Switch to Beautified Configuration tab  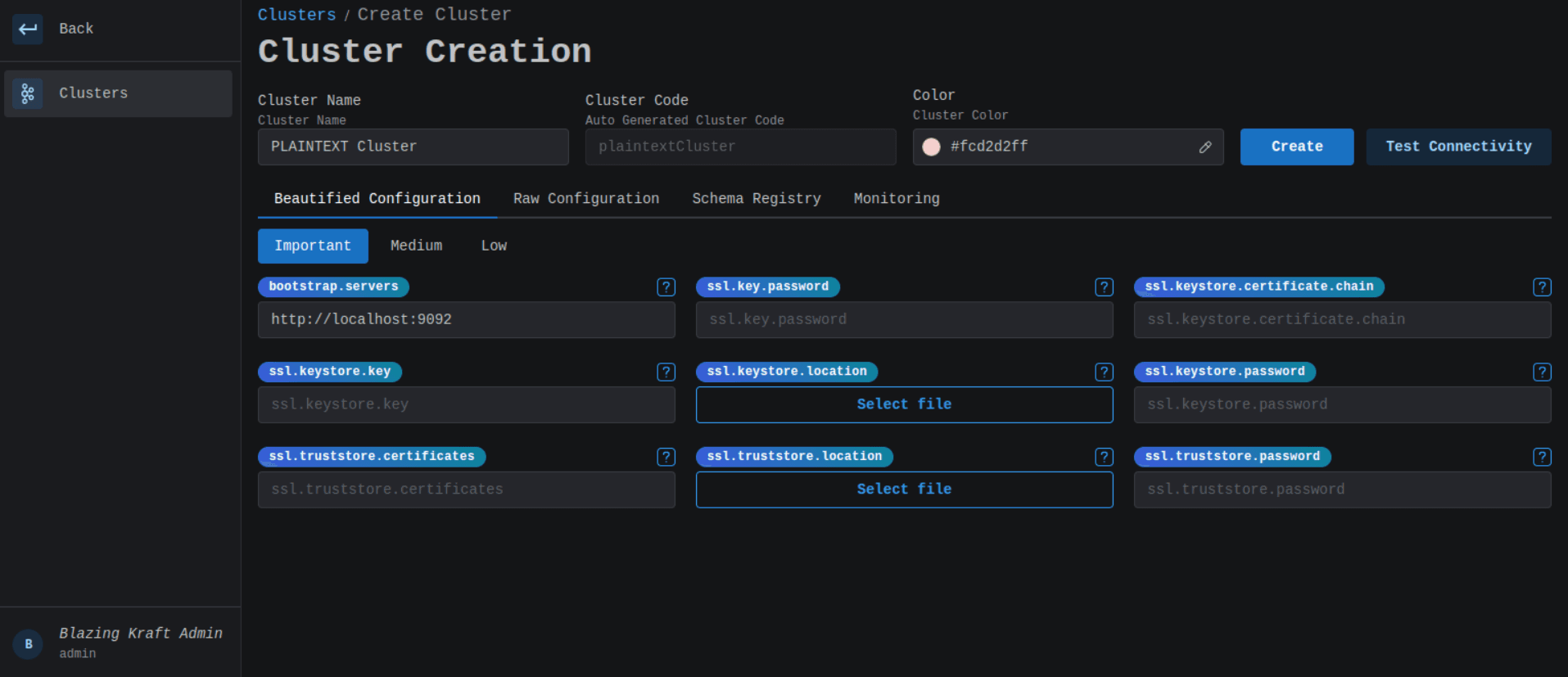coord(377,199)
